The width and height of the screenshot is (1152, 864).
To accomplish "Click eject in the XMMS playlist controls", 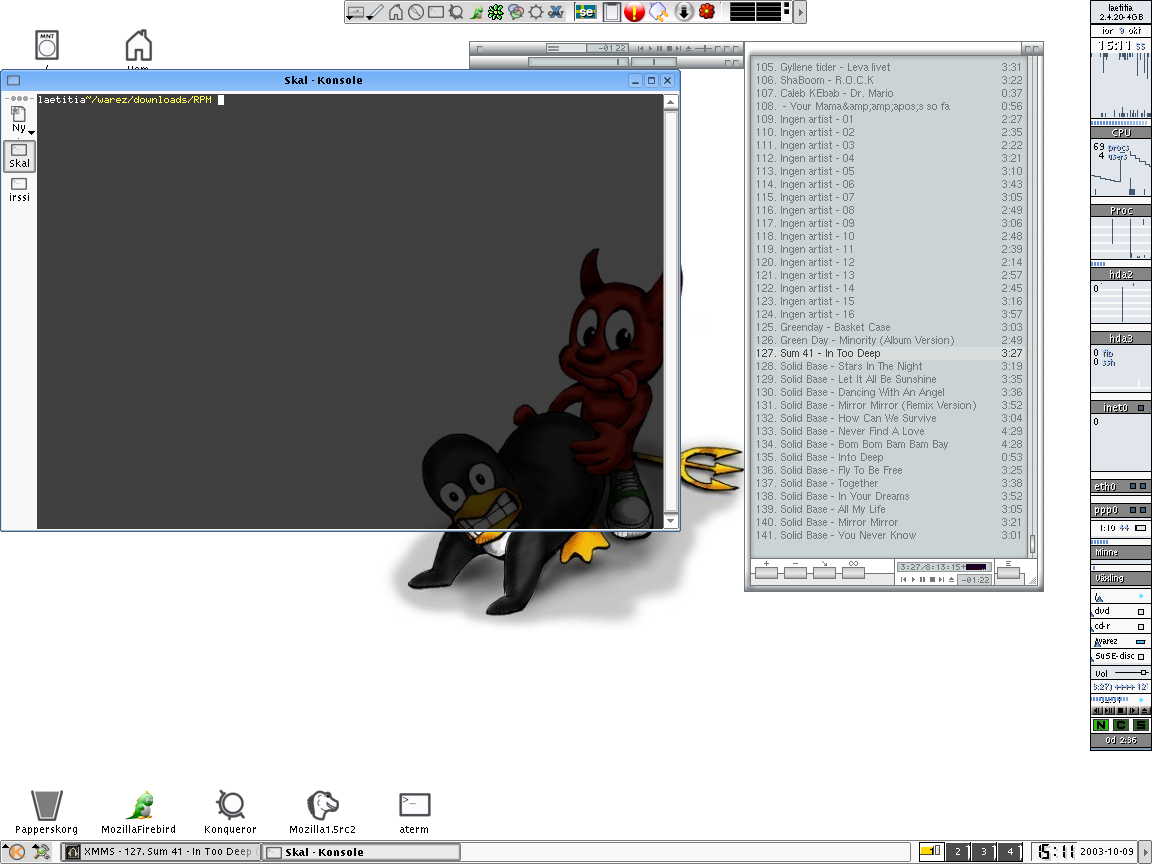I will point(951,580).
